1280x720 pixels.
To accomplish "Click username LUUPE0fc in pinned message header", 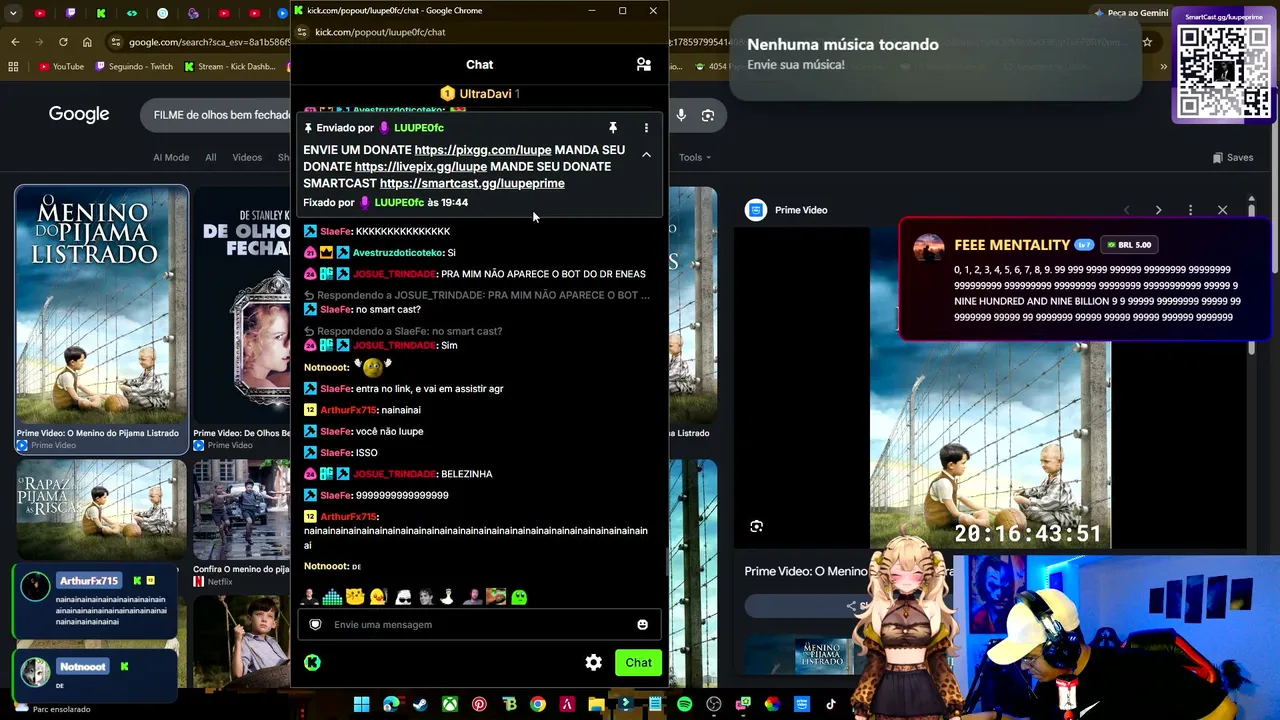I will coord(419,128).
